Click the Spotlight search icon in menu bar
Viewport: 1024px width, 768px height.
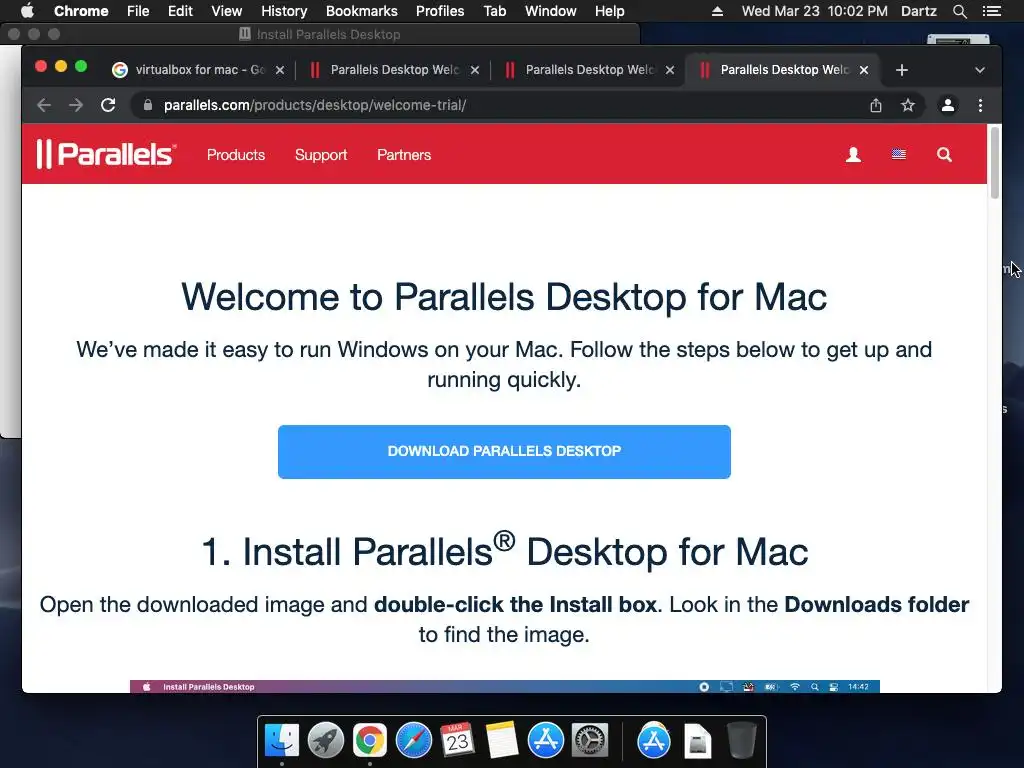(959, 11)
